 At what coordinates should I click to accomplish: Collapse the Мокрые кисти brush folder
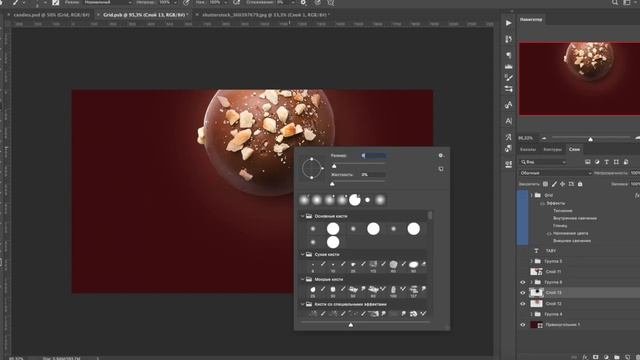coord(302,280)
